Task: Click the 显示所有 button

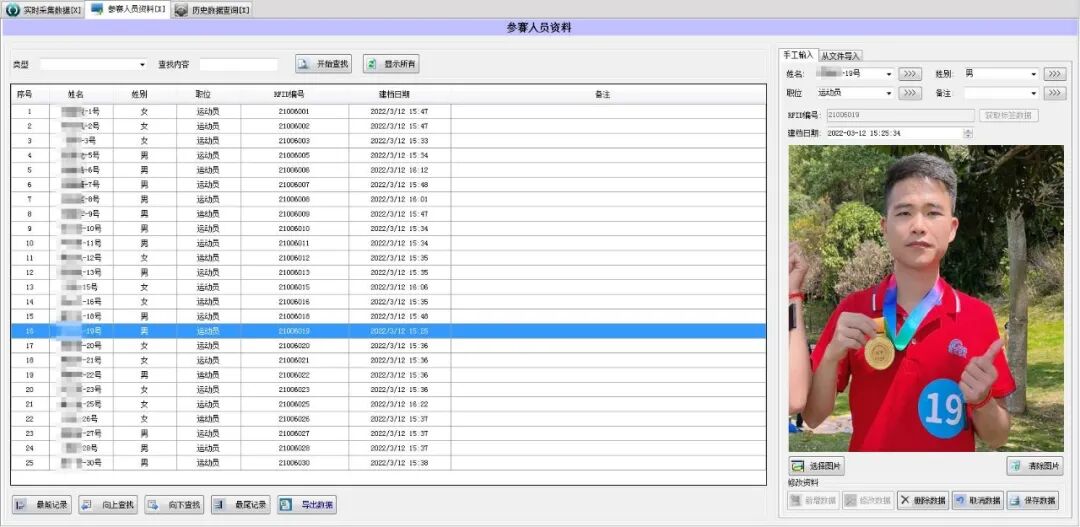Action: tap(391, 64)
